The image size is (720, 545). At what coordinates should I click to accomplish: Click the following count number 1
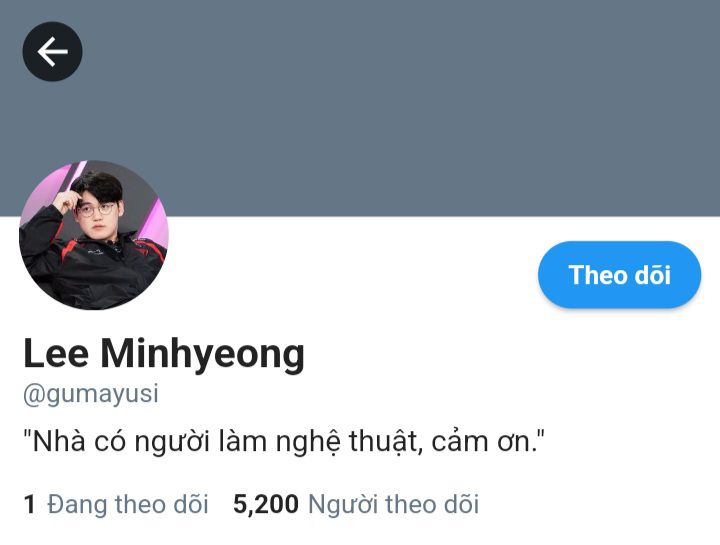(x=29, y=504)
